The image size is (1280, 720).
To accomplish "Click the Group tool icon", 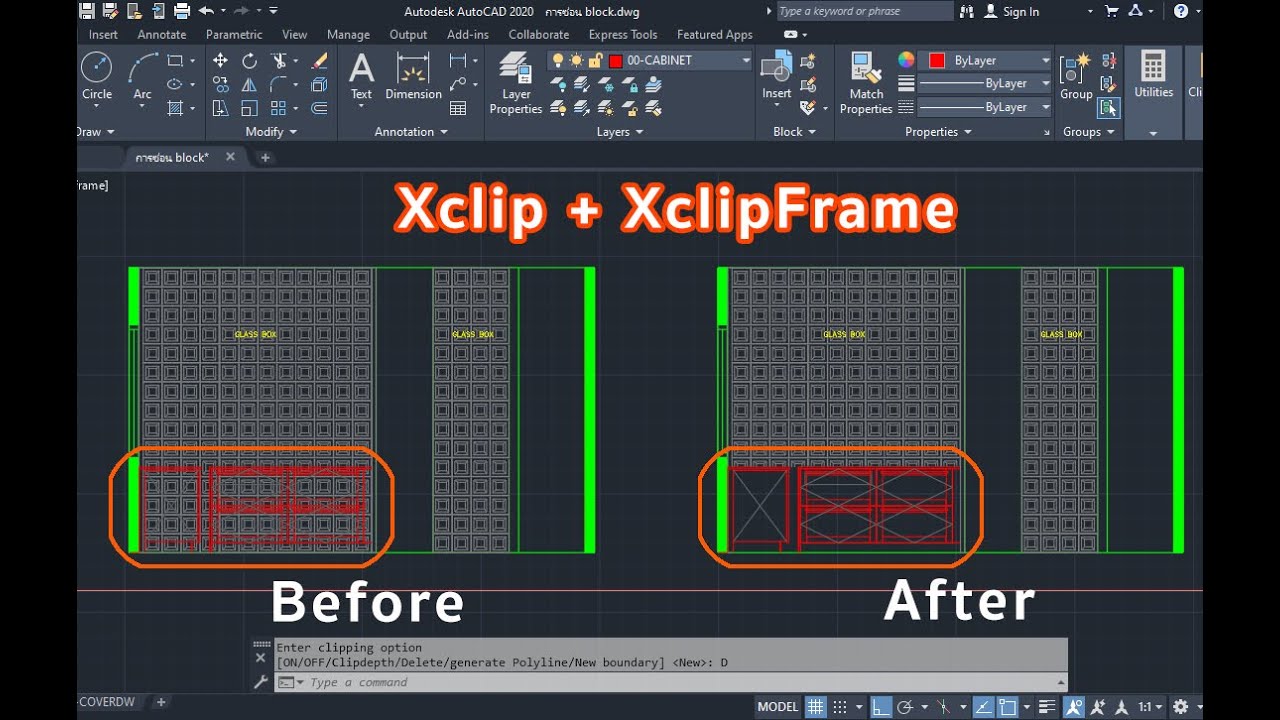I will [1076, 76].
